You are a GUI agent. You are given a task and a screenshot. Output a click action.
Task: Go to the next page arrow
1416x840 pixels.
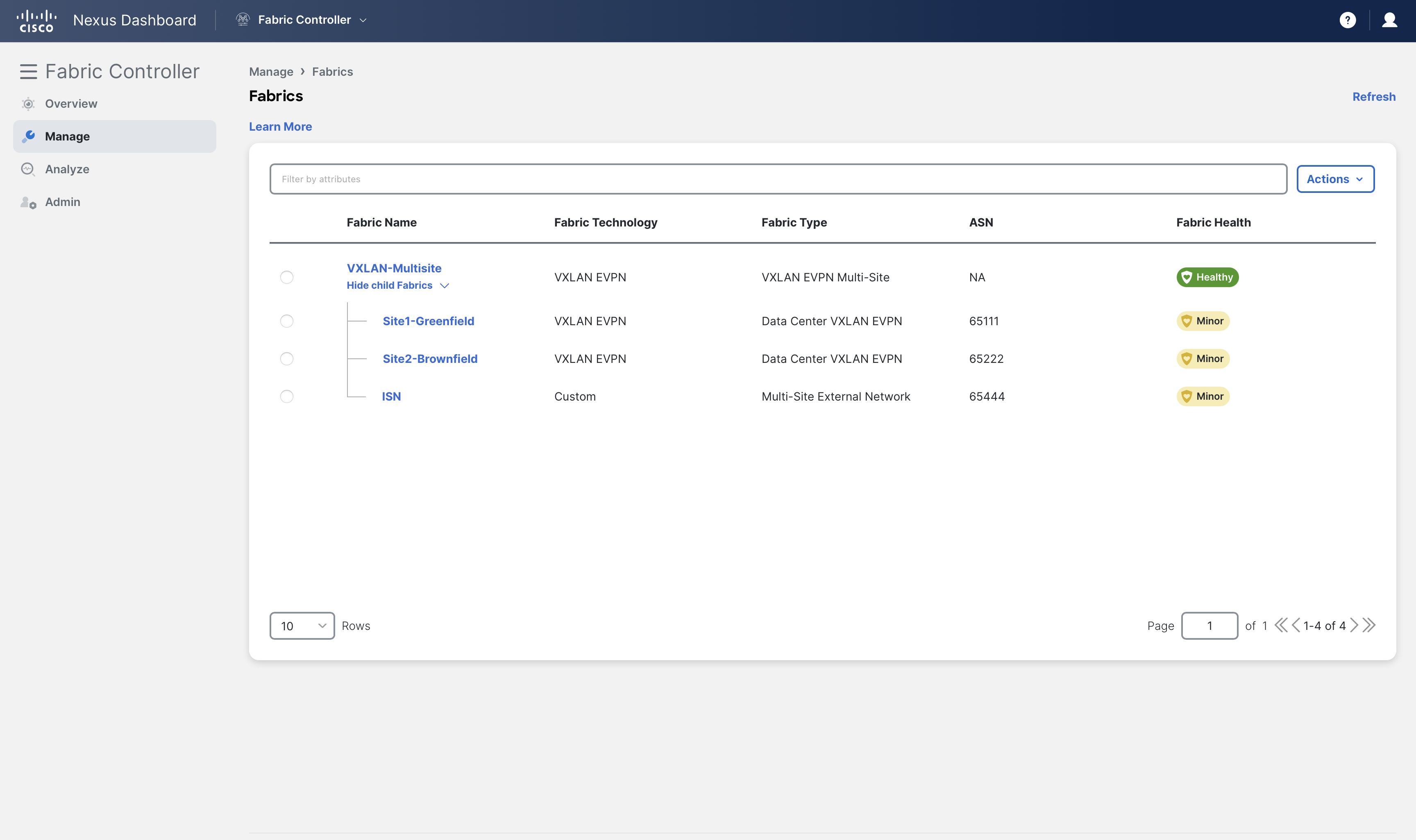1354,625
